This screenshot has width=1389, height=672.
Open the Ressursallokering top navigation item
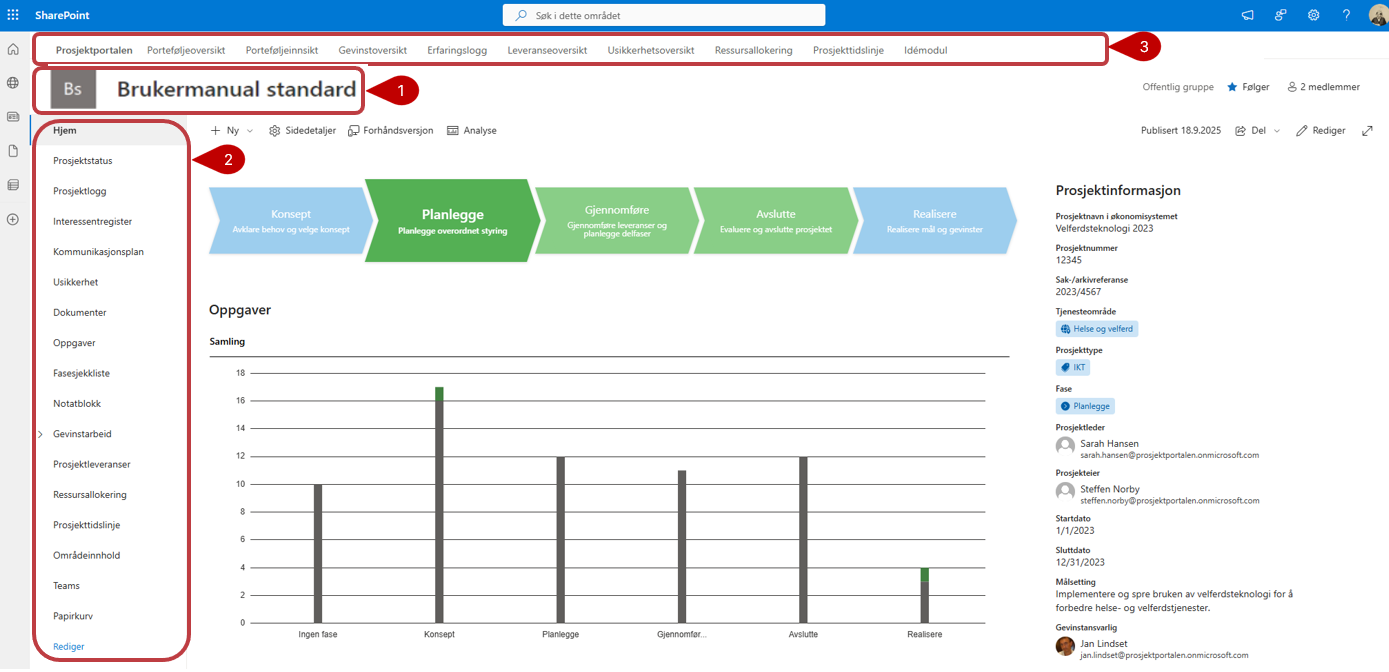click(753, 50)
